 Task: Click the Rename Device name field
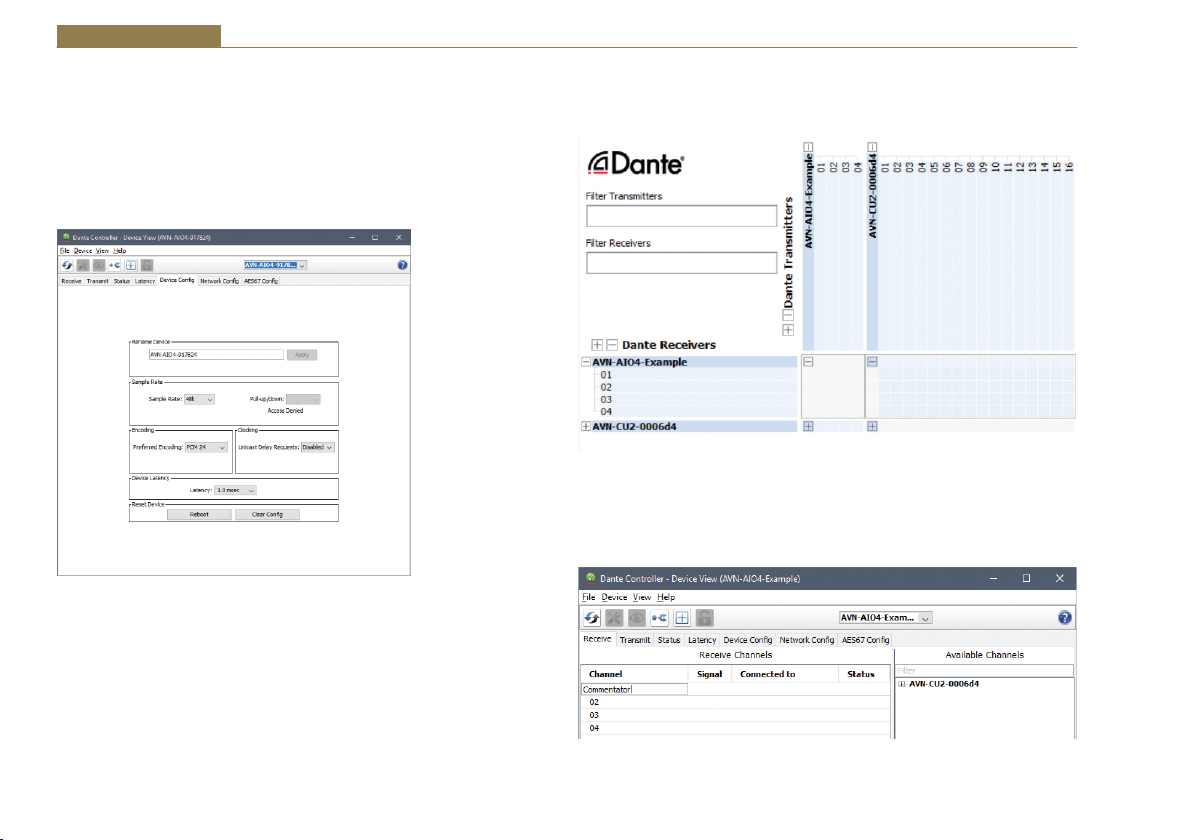216,355
